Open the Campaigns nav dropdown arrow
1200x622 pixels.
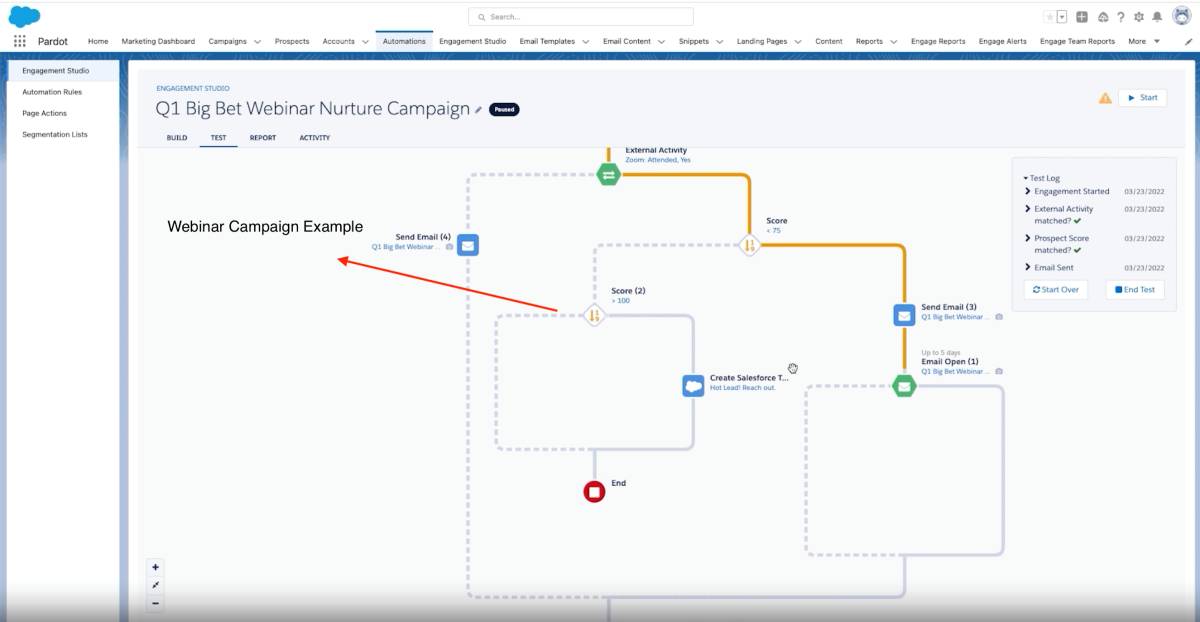pyautogui.click(x=257, y=42)
